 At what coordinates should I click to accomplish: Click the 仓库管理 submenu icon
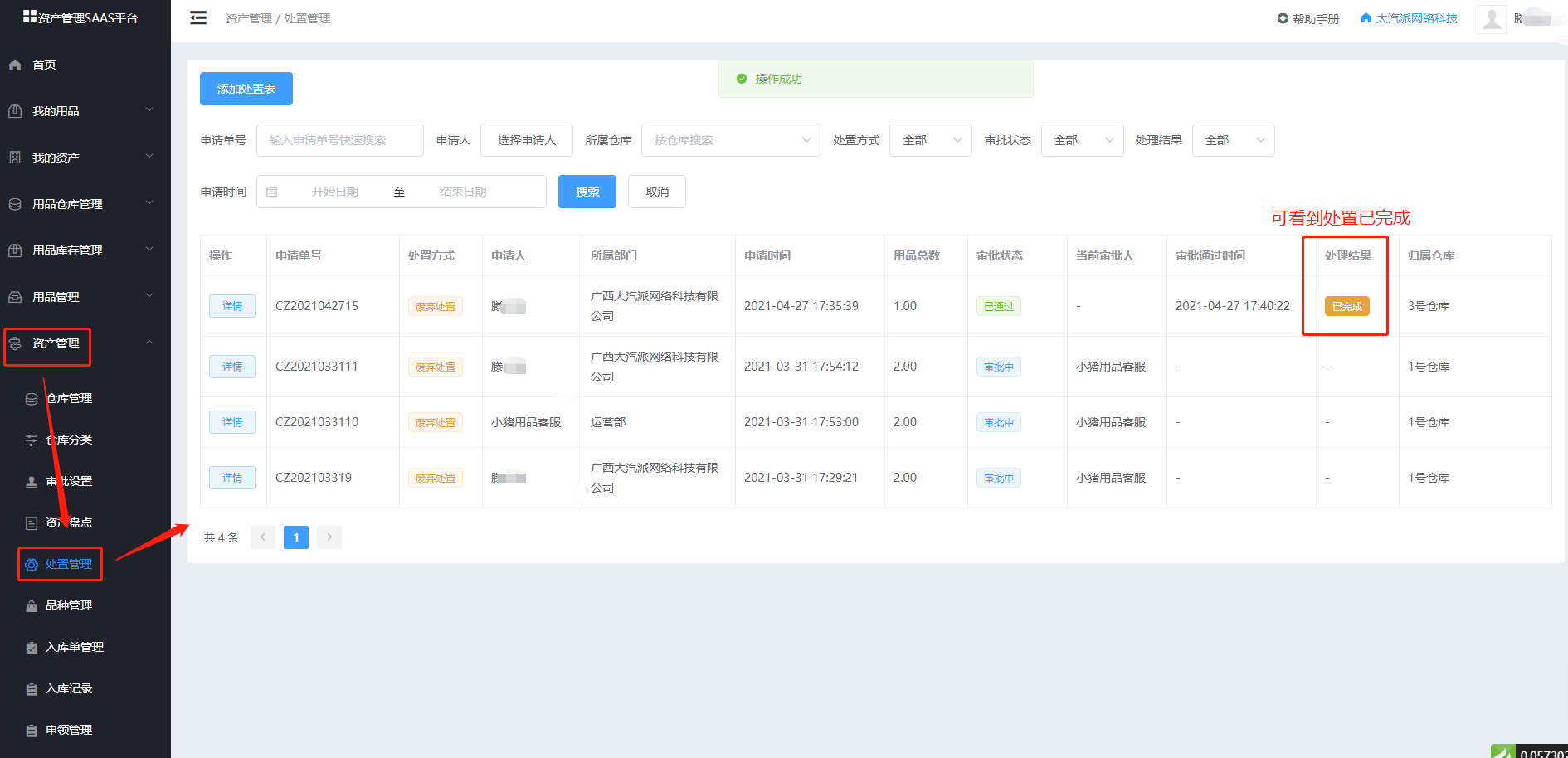pyautogui.click(x=32, y=399)
